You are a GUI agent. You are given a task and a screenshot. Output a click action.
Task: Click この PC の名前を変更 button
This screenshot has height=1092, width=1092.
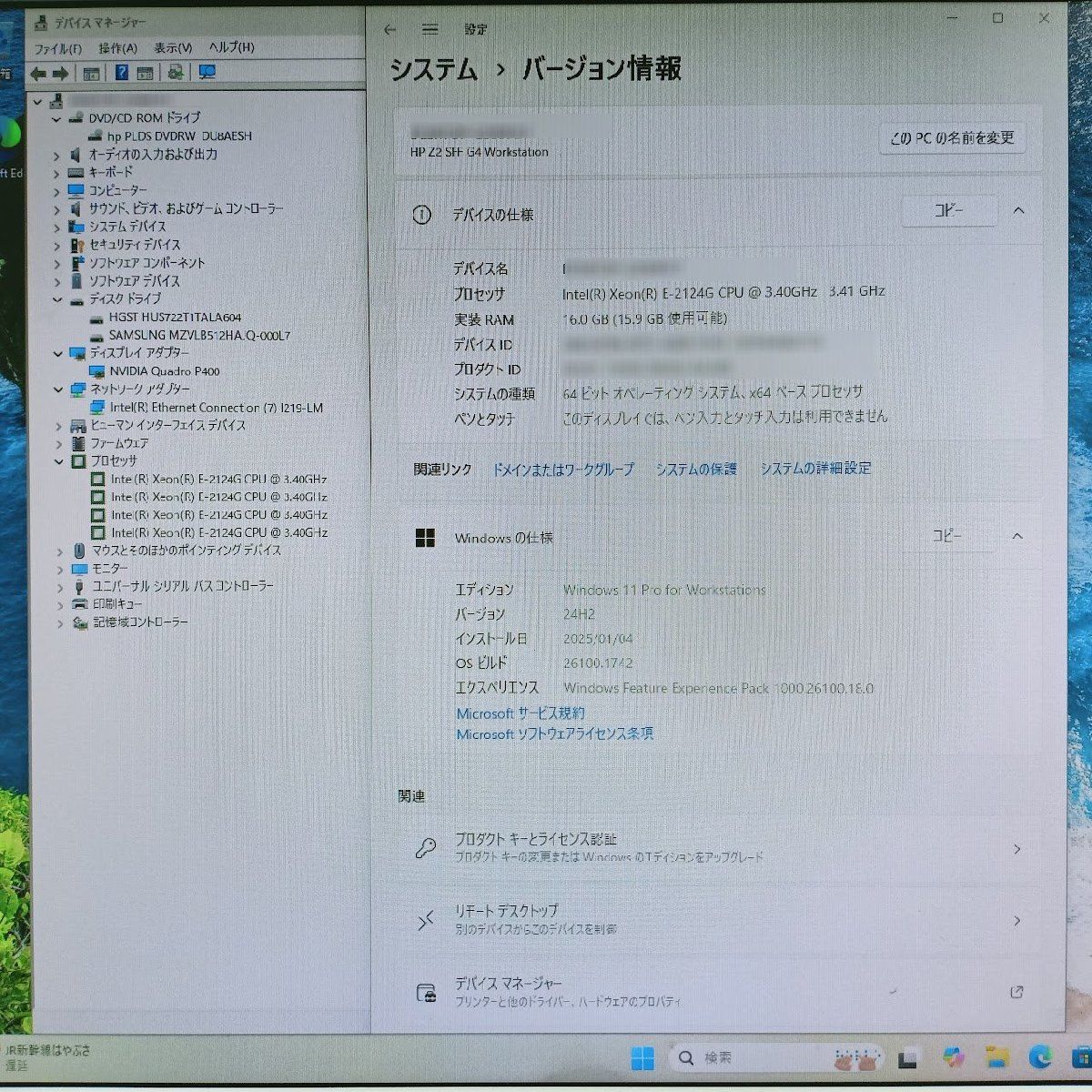952,138
